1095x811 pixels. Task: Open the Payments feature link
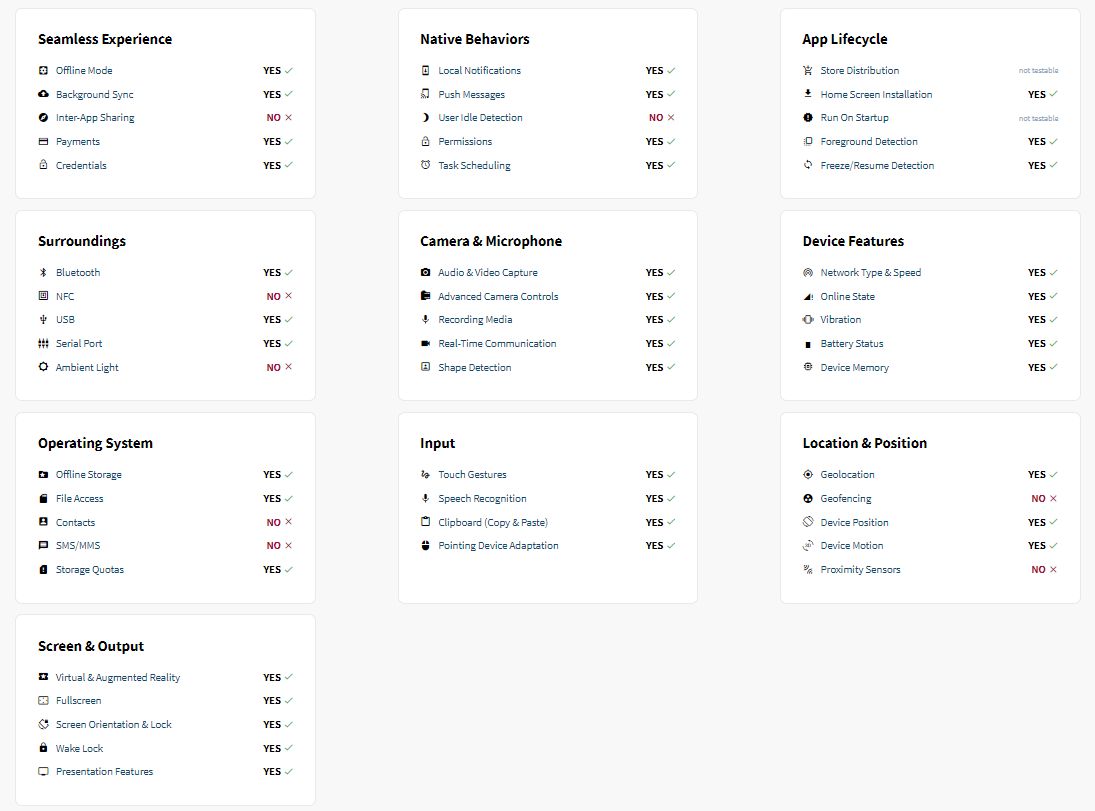78,142
